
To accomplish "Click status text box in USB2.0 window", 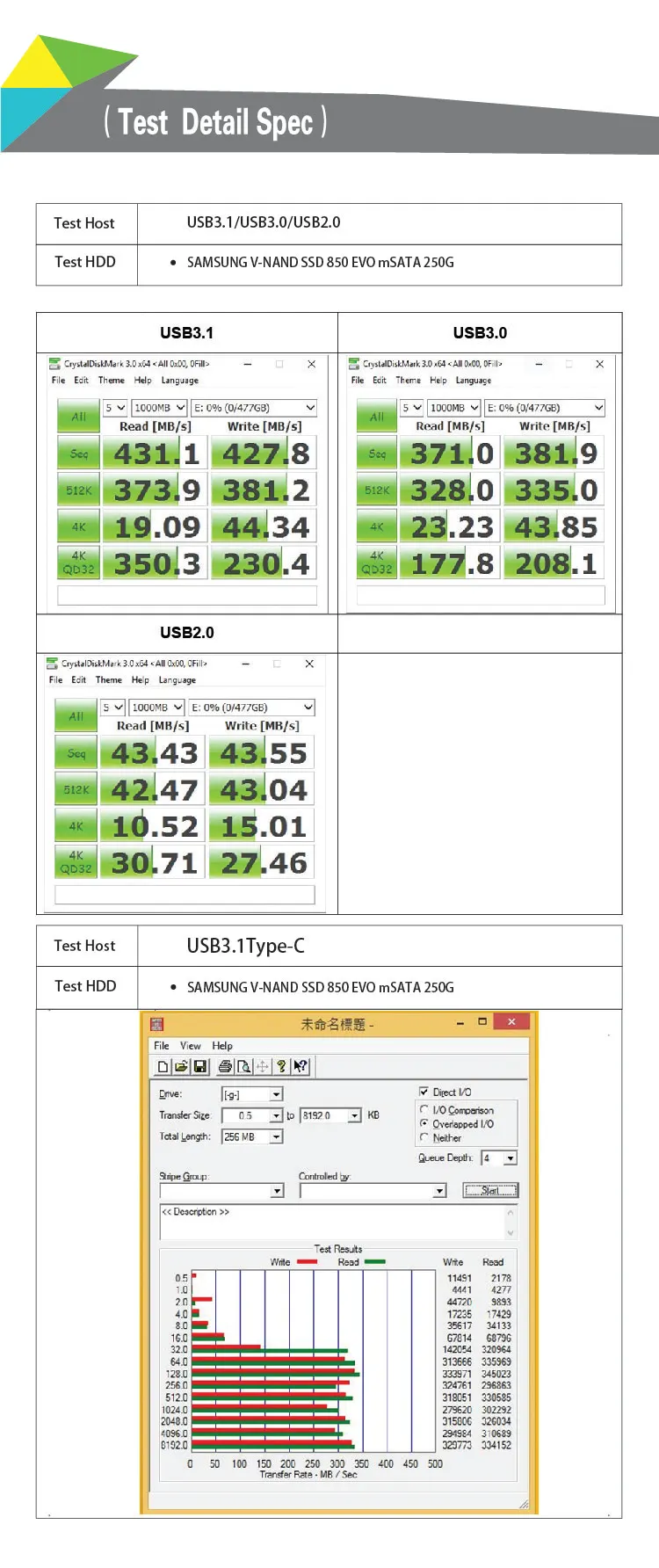I will (x=185, y=895).
